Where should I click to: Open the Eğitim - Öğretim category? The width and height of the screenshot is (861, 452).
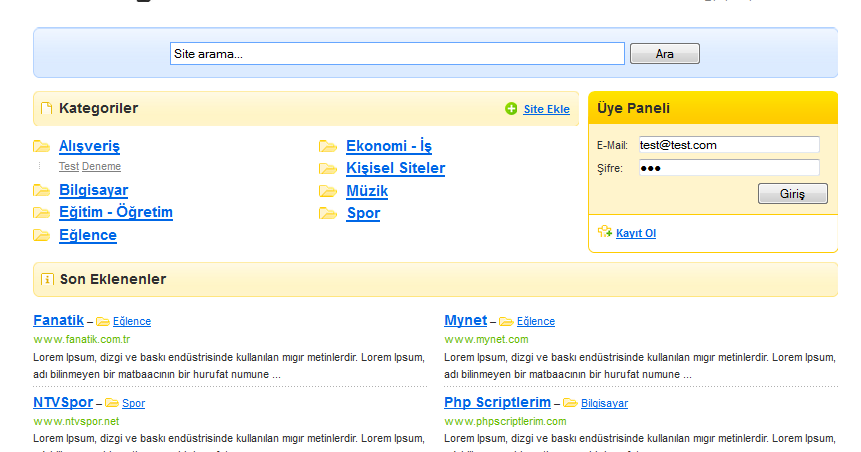pyautogui.click(x=116, y=212)
